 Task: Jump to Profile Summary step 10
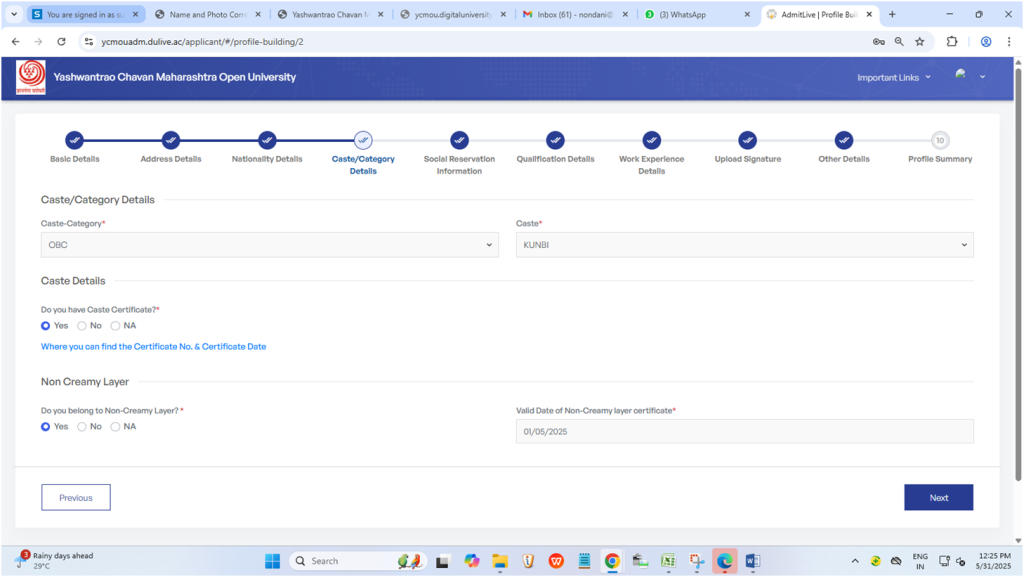[940, 140]
